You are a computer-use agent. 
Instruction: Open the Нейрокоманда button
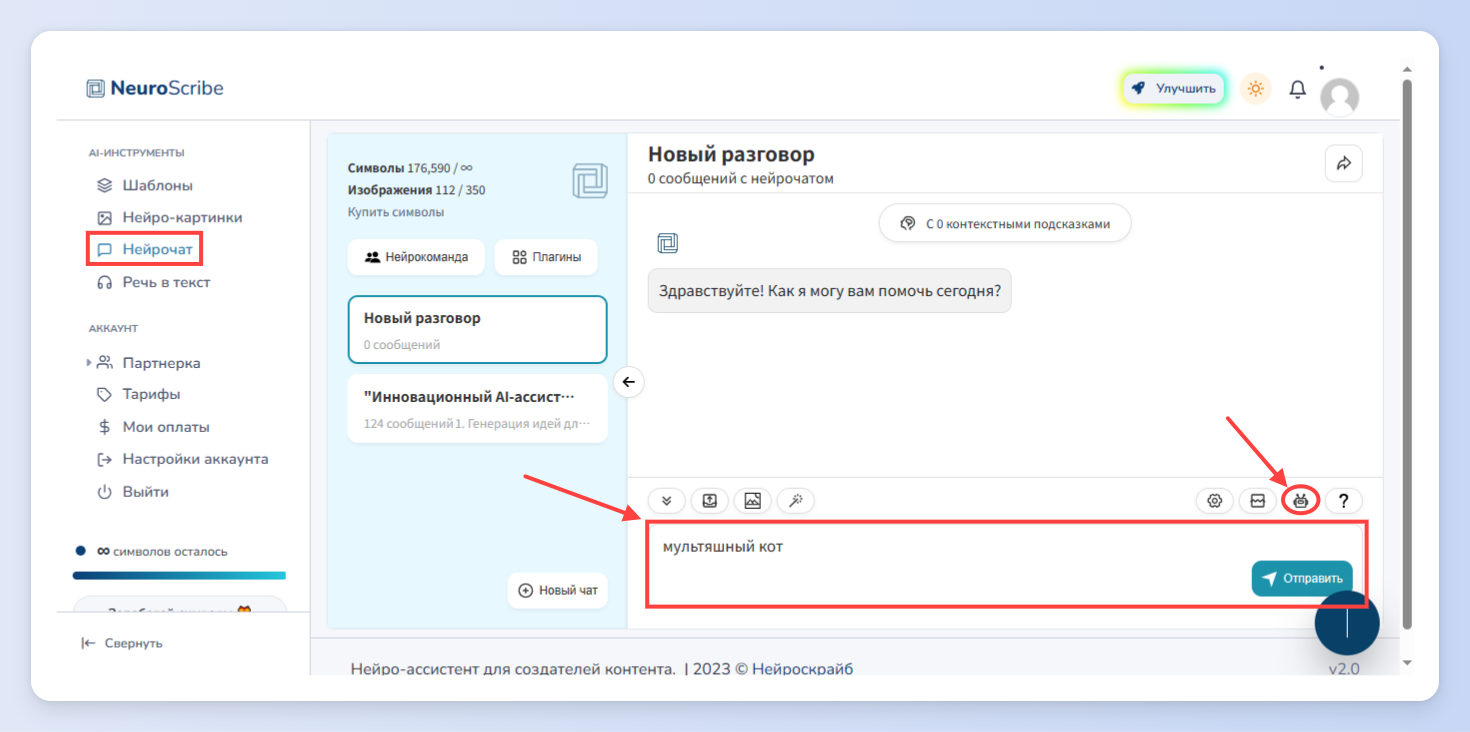pyautogui.click(x=416, y=257)
